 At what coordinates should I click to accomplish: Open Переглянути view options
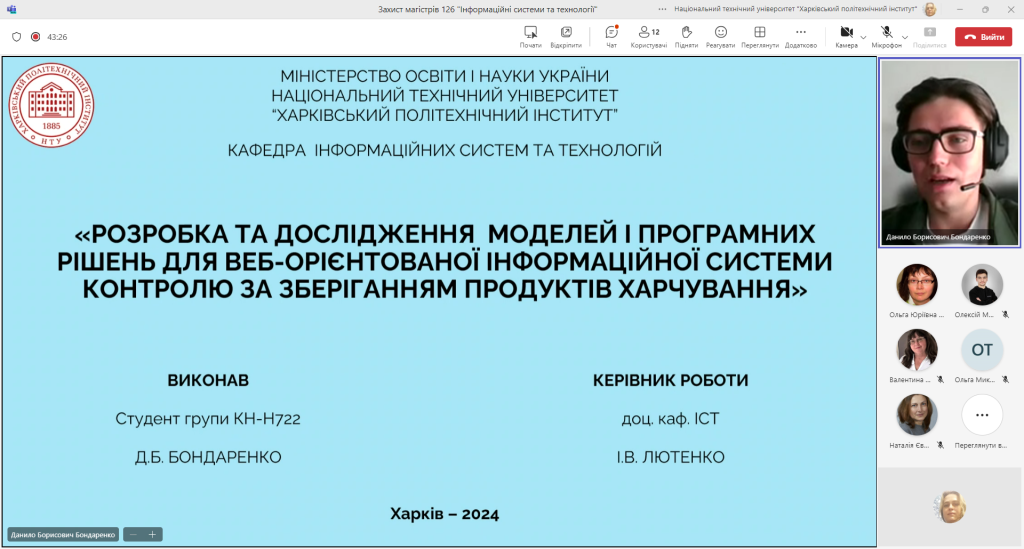(760, 37)
